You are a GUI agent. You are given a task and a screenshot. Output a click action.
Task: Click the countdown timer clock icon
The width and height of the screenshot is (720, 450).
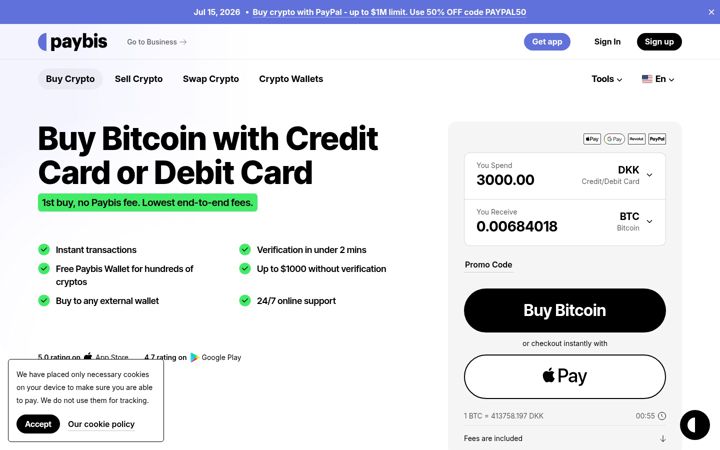coord(662,416)
